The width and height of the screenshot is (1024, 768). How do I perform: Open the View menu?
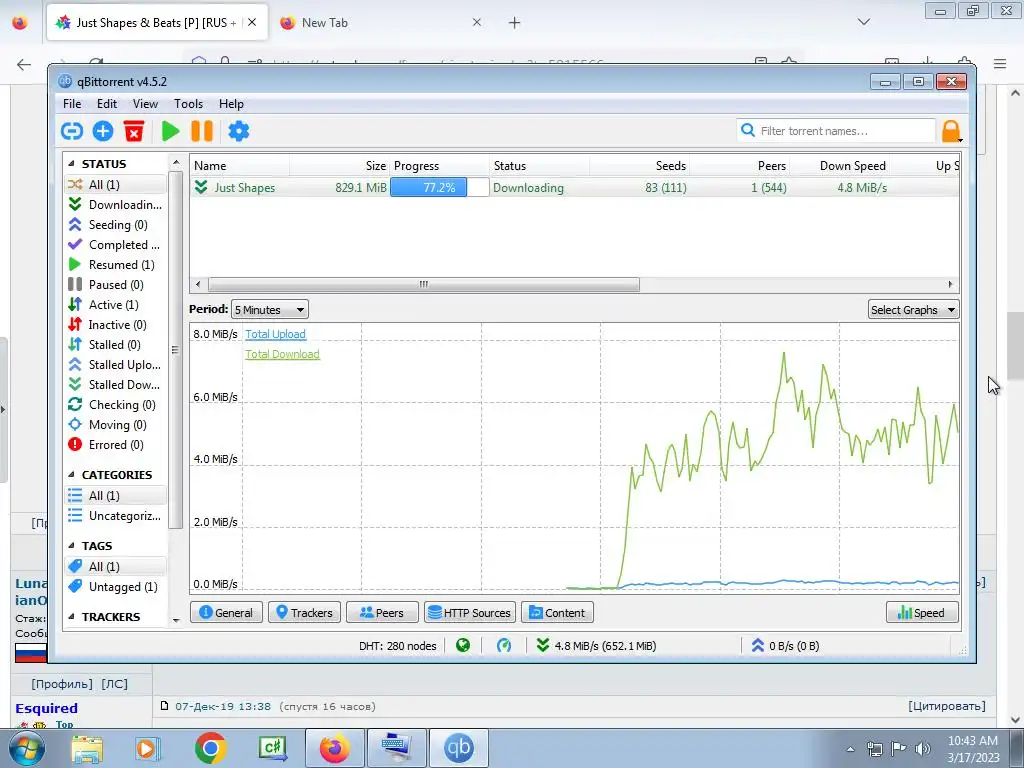pos(145,104)
